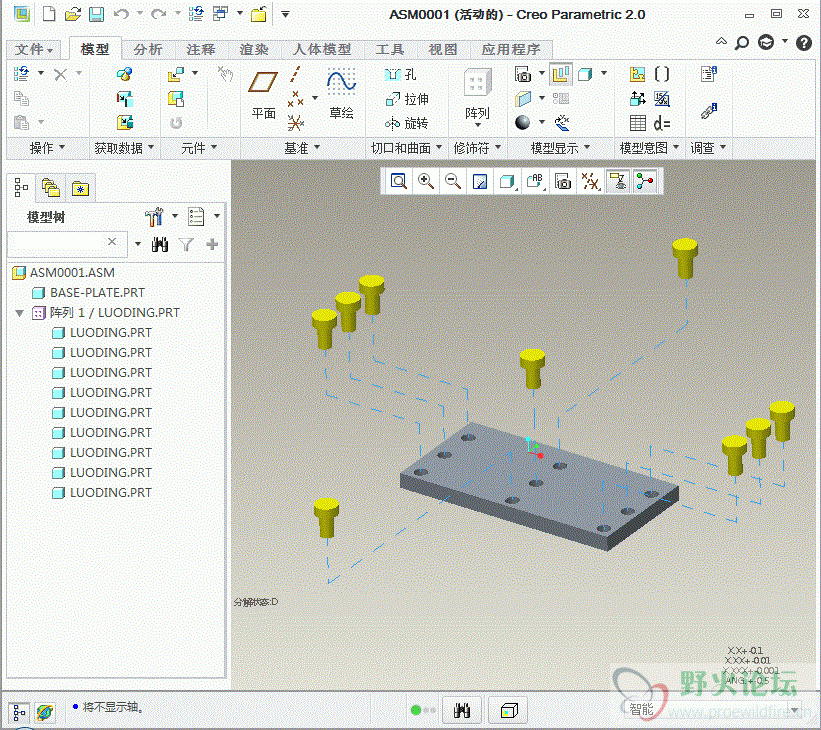Click the sphere appearance gallery icon
The height and width of the screenshot is (730, 821).
[523, 123]
